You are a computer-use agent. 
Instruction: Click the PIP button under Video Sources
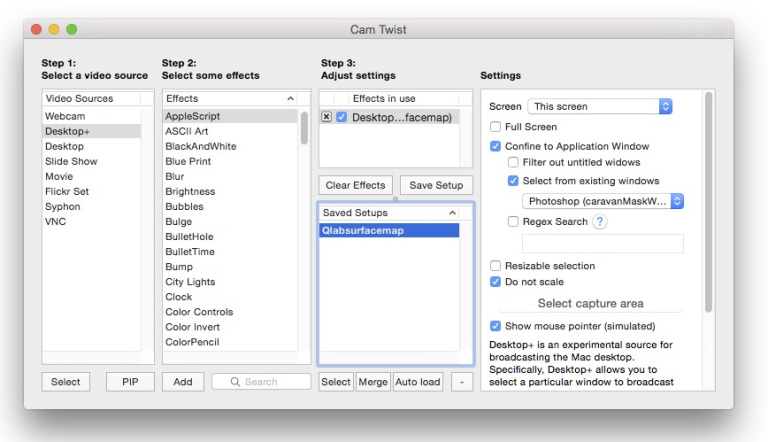click(130, 382)
